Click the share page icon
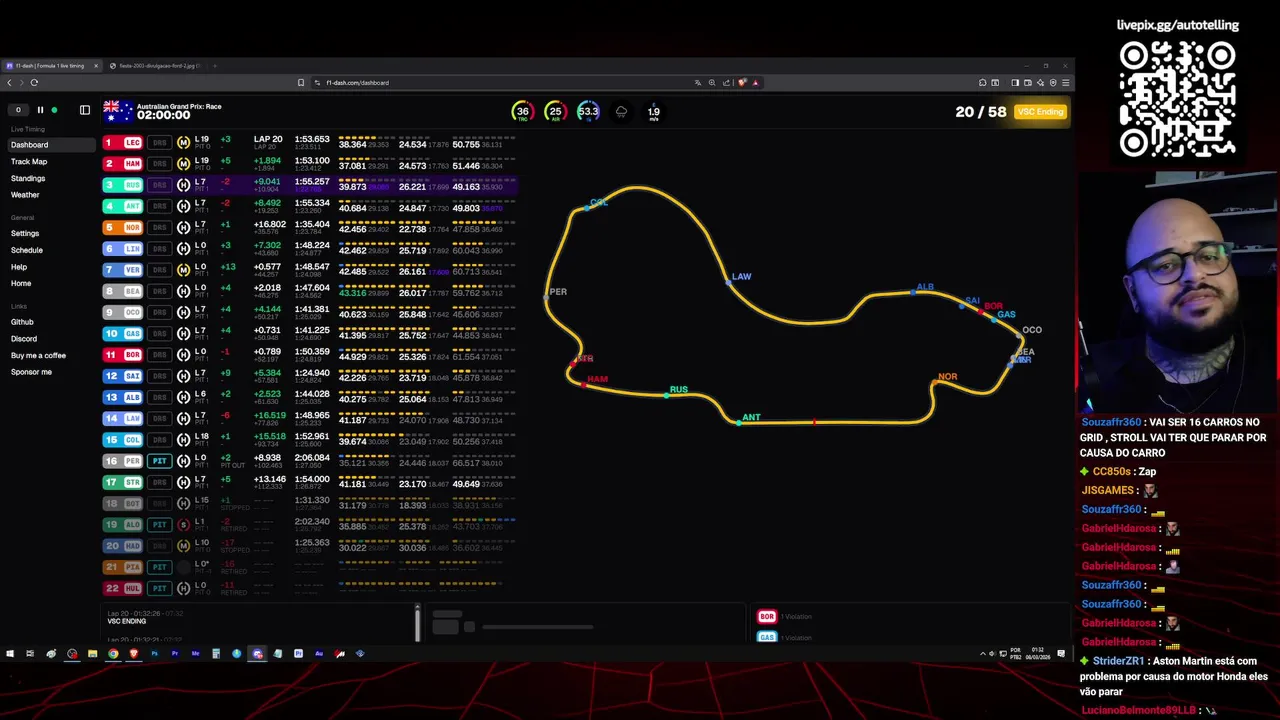Image resolution: width=1280 pixels, height=720 pixels. coord(726,83)
